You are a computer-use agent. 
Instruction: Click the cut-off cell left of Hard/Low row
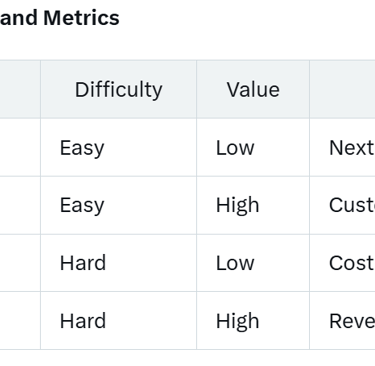[20, 263]
